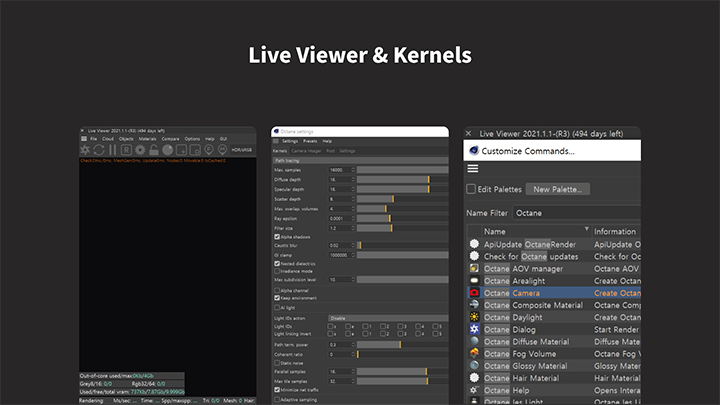The height and width of the screenshot is (405, 720).
Task: Uncheck Minimize net traffic
Action: (x=277, y=390)
